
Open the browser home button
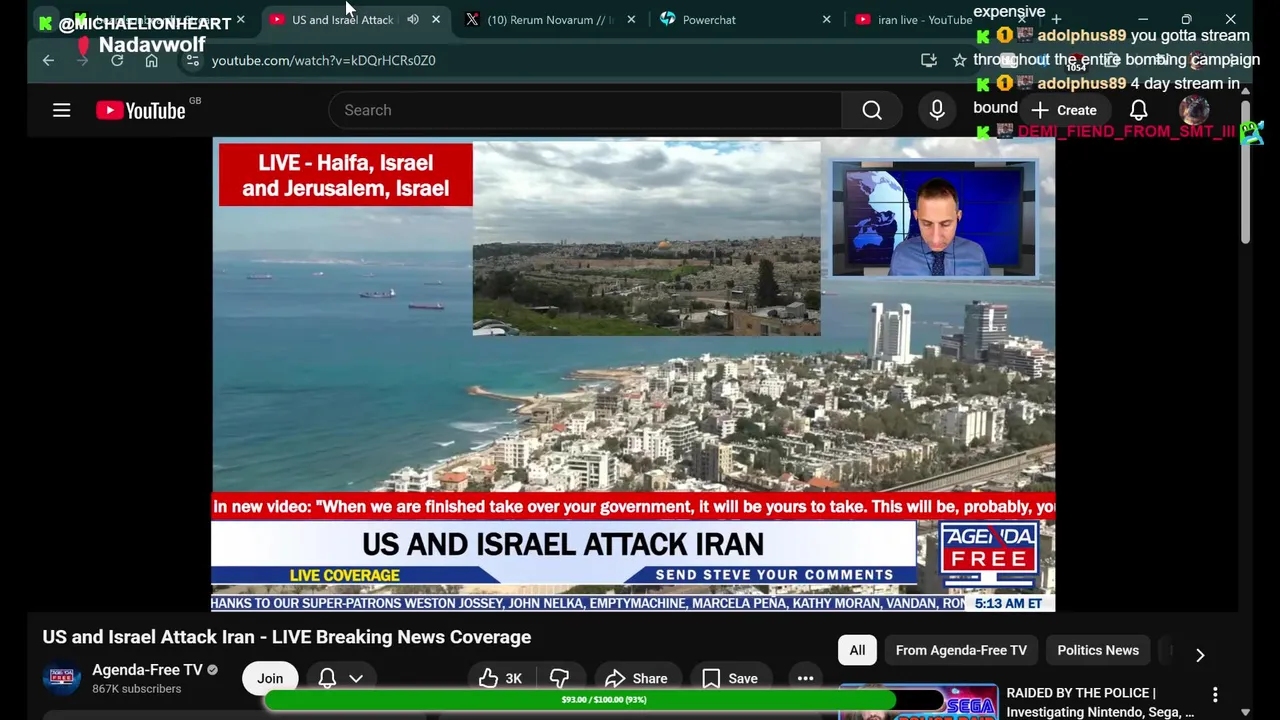coord(151,60)
